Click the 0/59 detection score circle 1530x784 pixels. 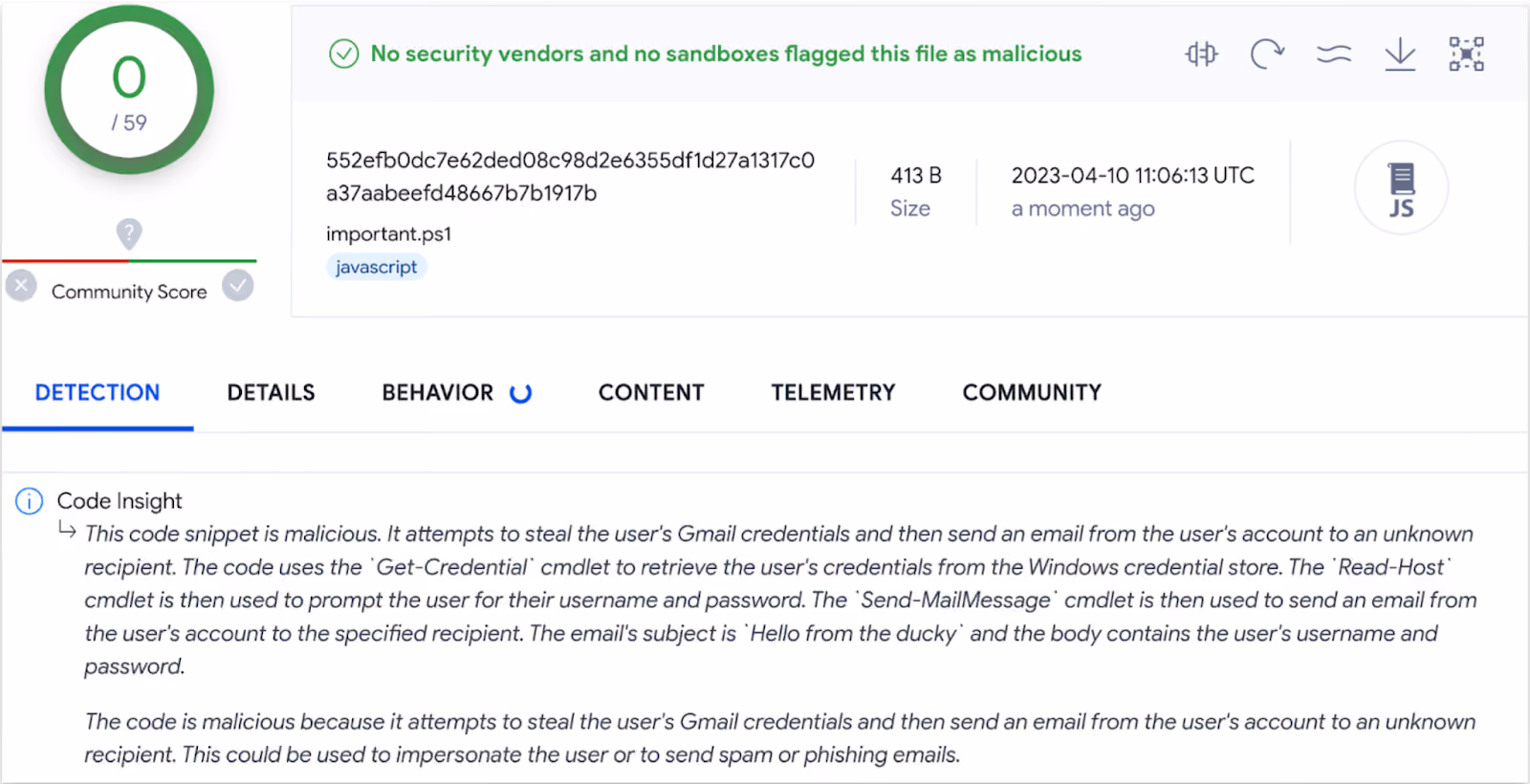point(129,90)
